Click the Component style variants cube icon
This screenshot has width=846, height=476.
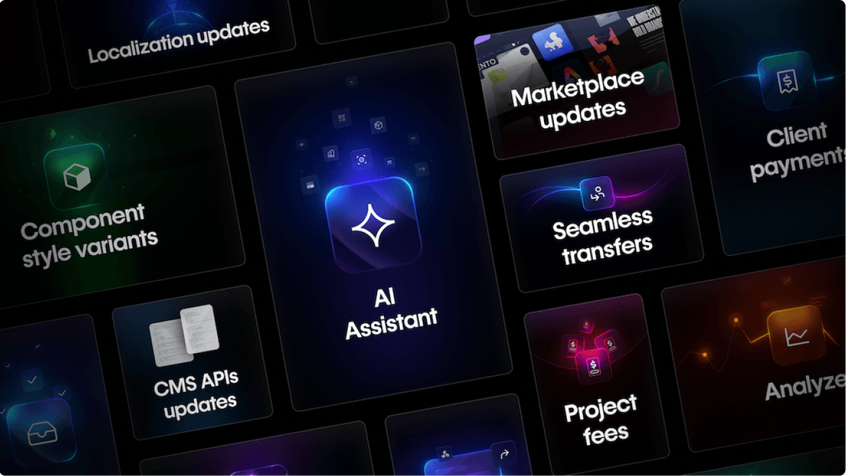pyautogui.click(x=77, y=176)
